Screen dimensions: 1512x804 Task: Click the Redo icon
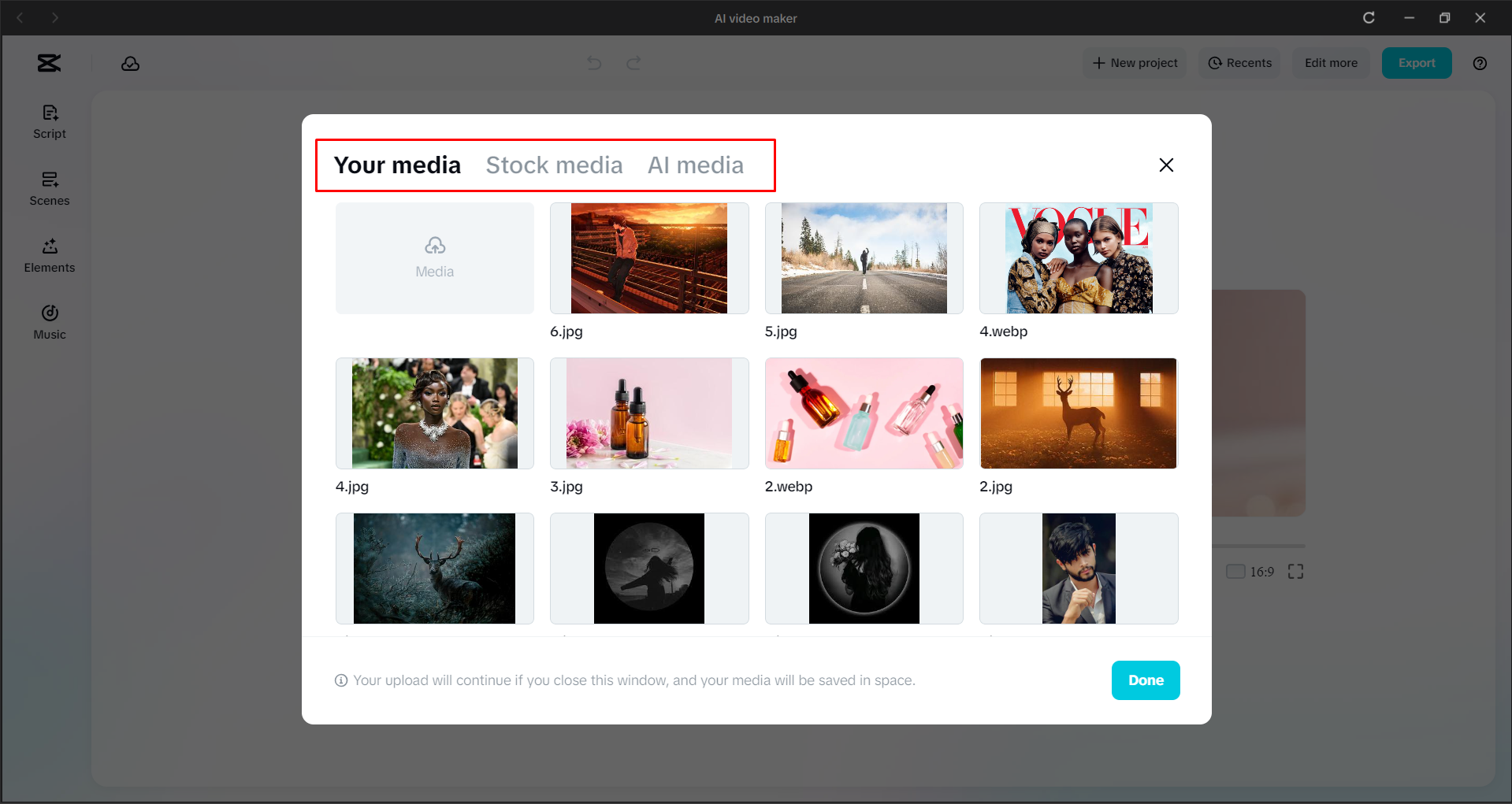tap(633, 63)
